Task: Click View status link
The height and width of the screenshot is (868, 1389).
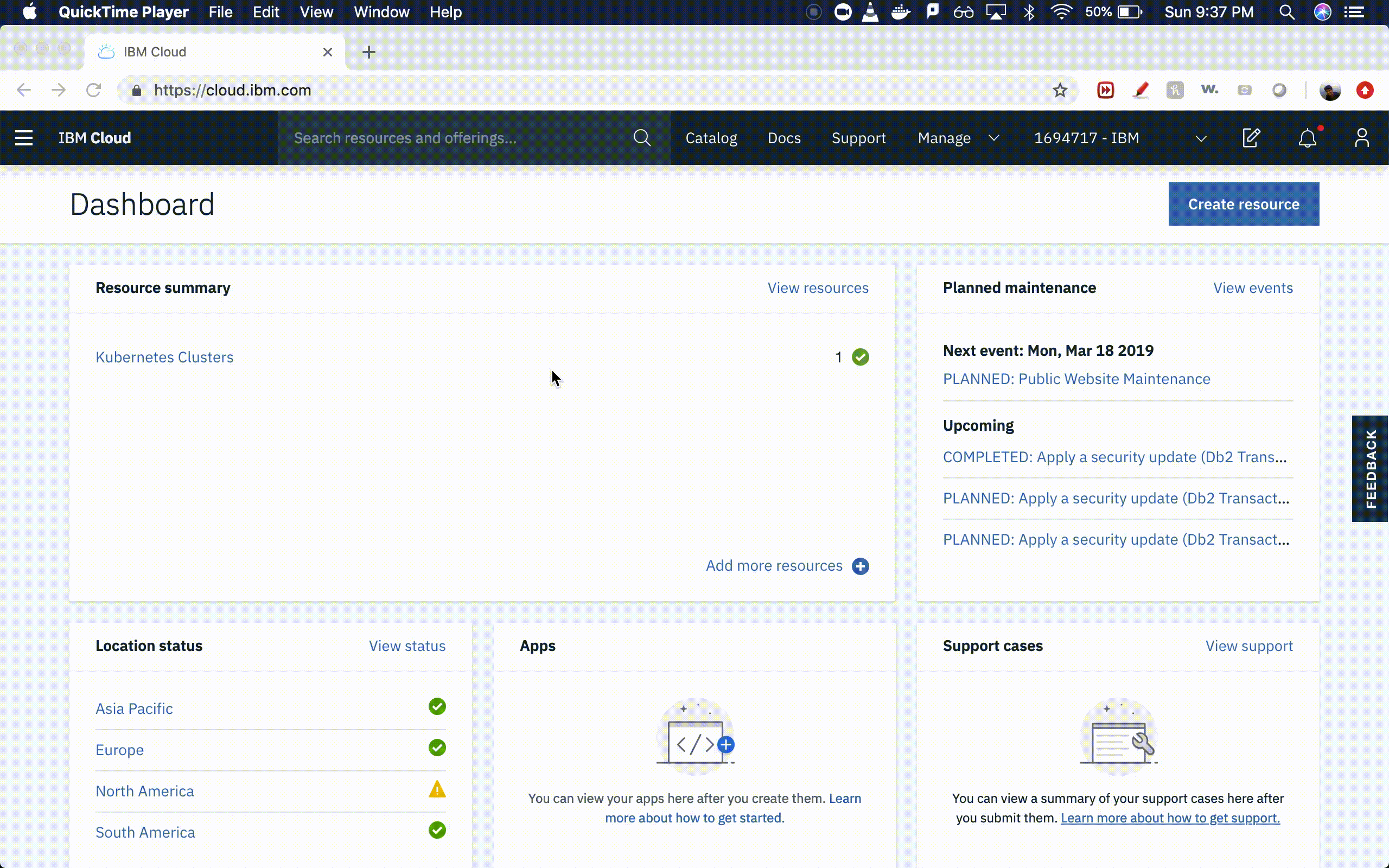Action: click(x=407, y=646)
